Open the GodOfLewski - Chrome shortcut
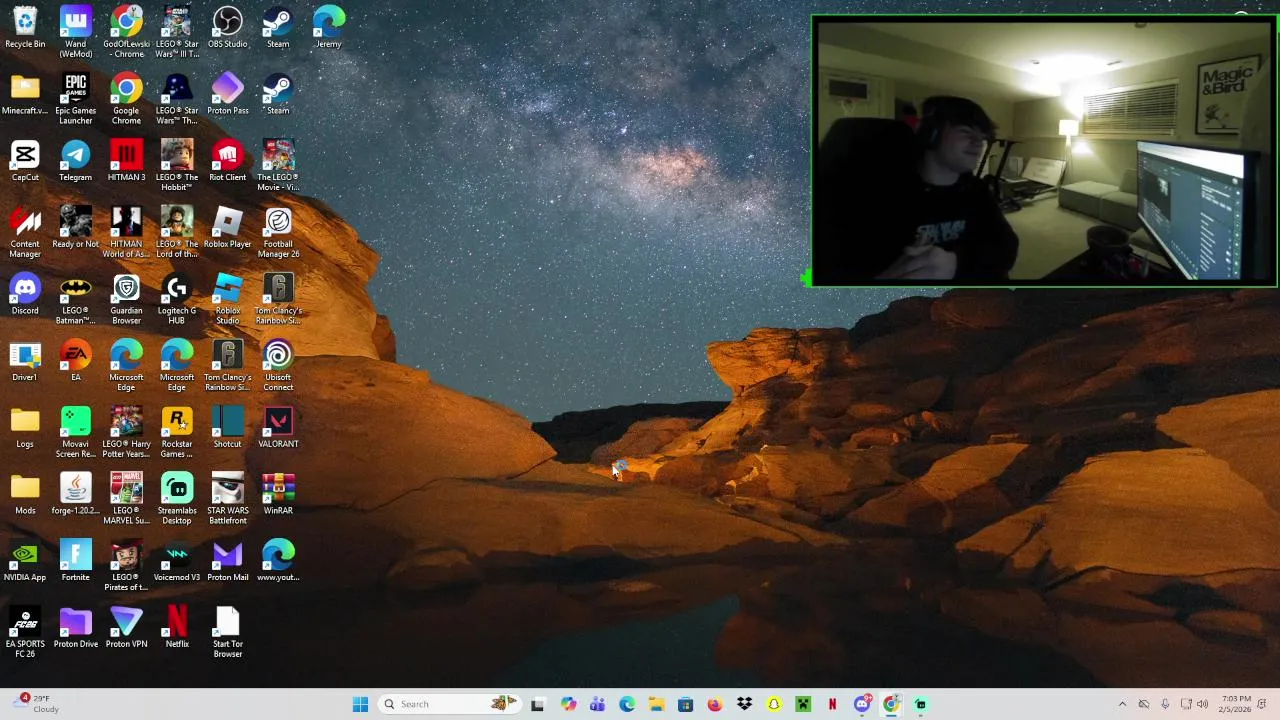The width and height of the screenshot is (1280, 720). click(x=126, y=33)
